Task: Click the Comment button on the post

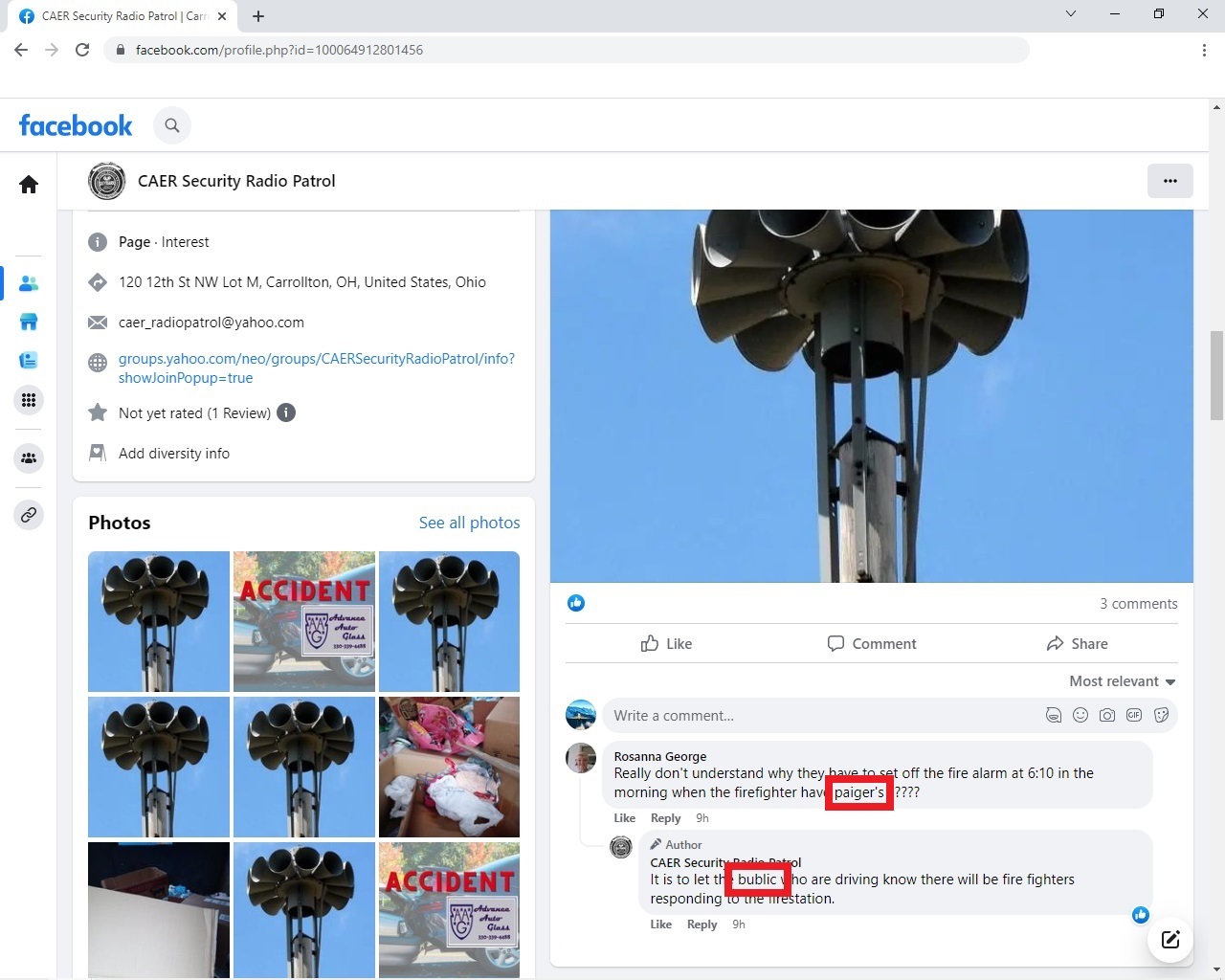Action: tap(872, 644)
